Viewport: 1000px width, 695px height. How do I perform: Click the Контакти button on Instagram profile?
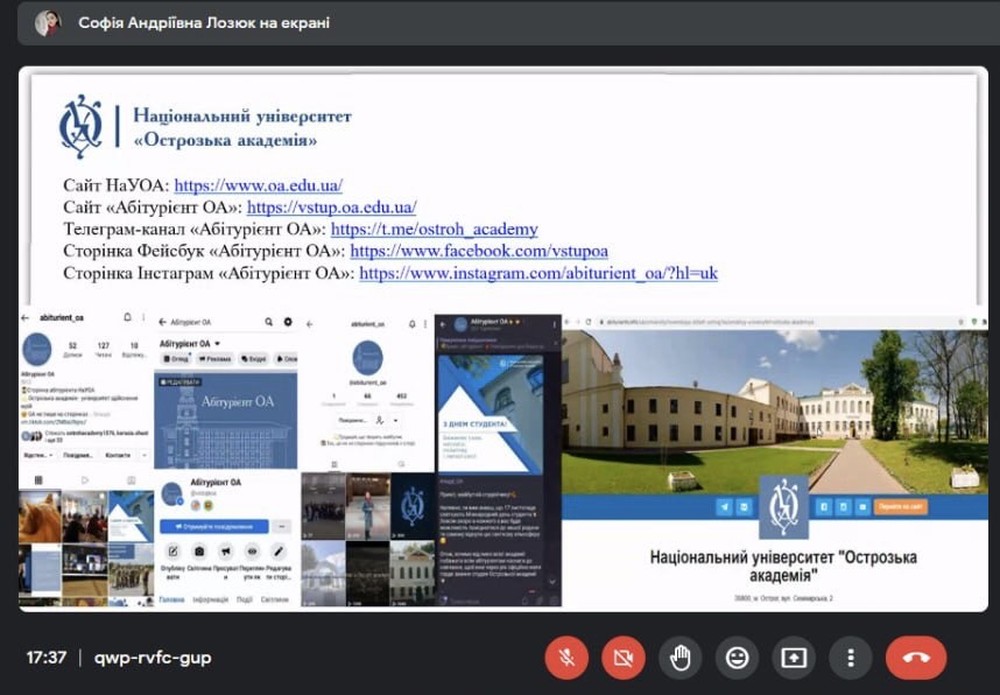coord(117,455)
